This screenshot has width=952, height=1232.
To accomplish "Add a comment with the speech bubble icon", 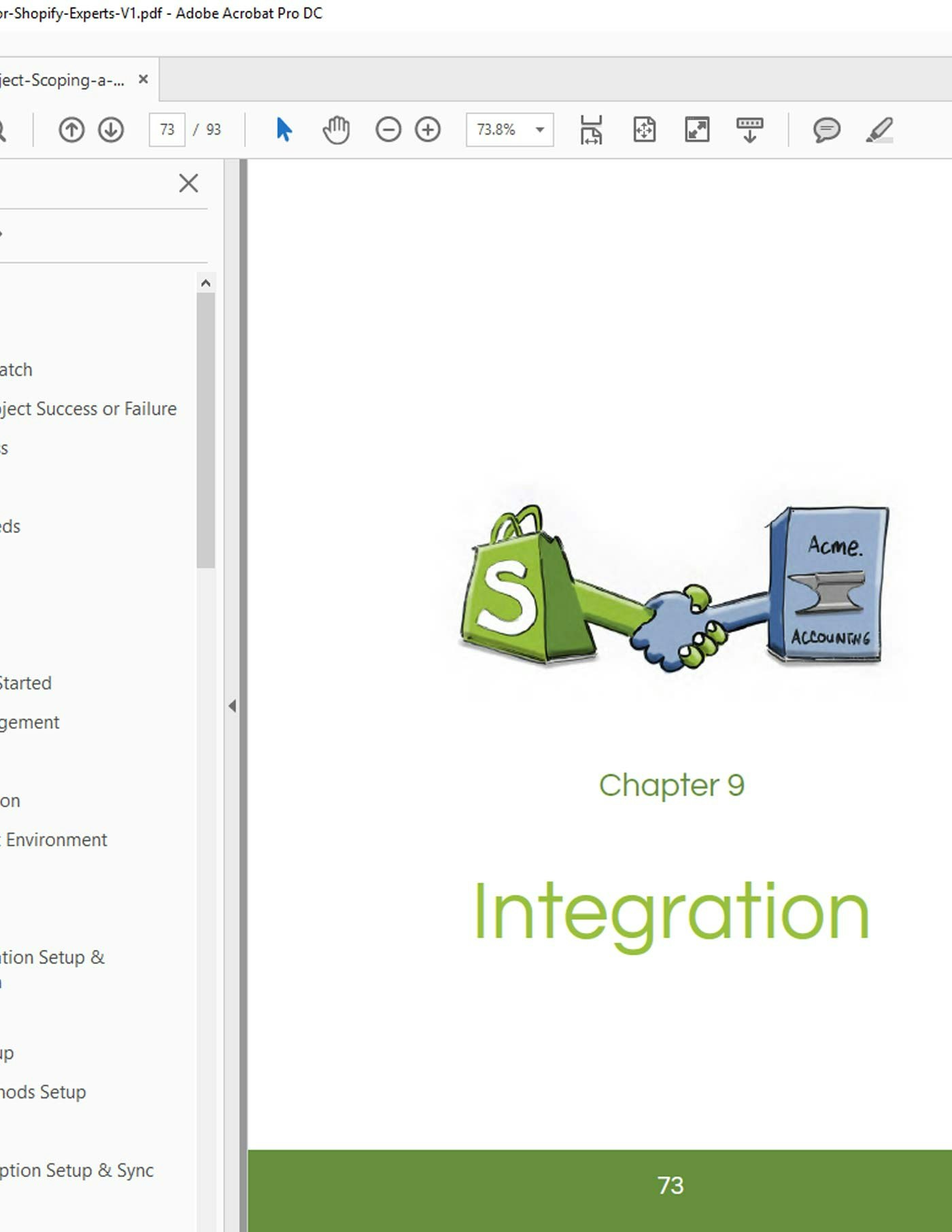I will pos(827,129).
